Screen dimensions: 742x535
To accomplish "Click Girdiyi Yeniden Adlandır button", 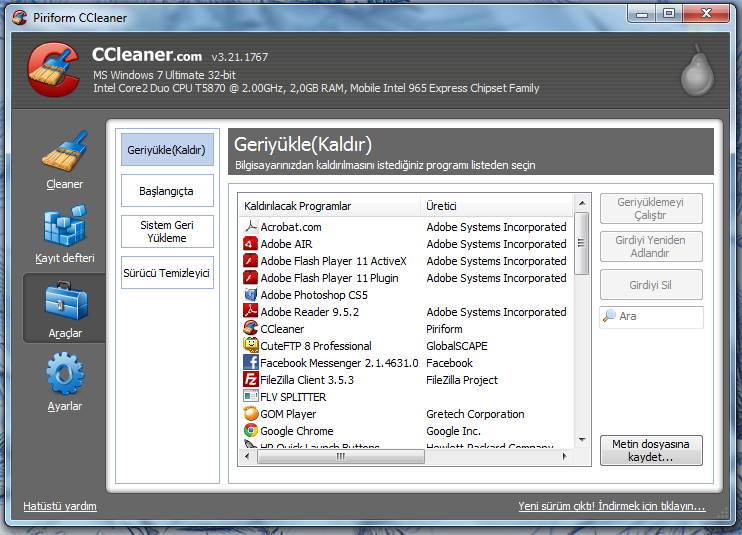I will point(651,246).
